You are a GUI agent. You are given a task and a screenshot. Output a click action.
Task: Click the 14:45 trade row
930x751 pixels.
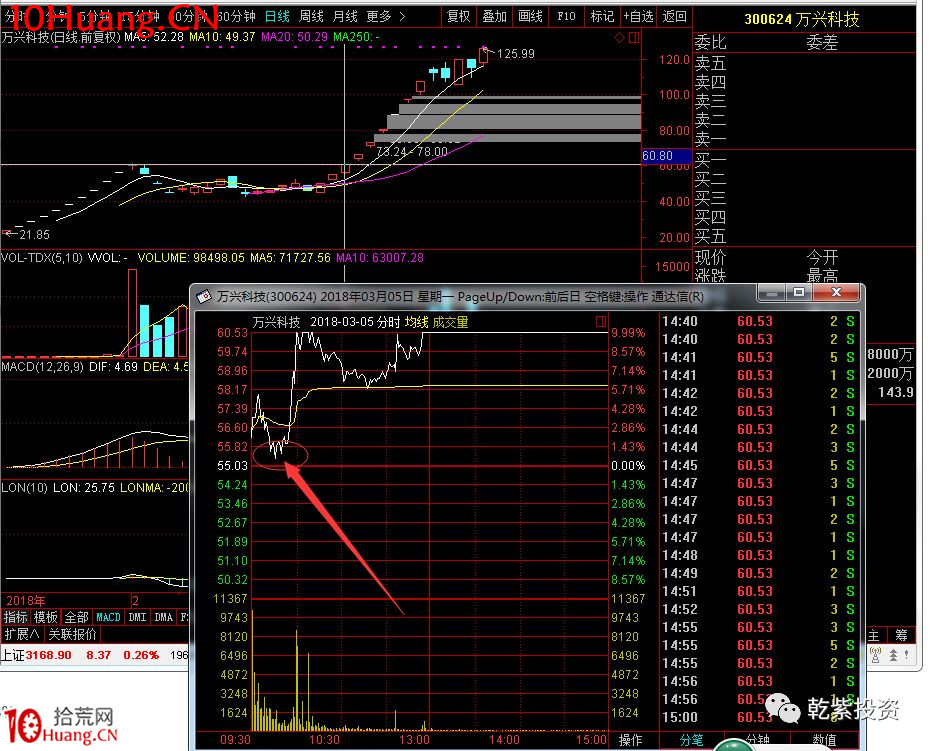[x=759, y=465]
